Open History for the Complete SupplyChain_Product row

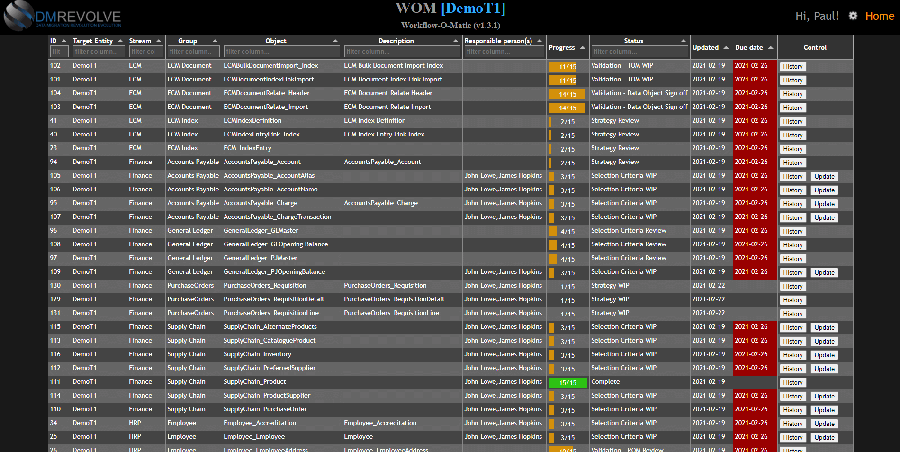792,382
